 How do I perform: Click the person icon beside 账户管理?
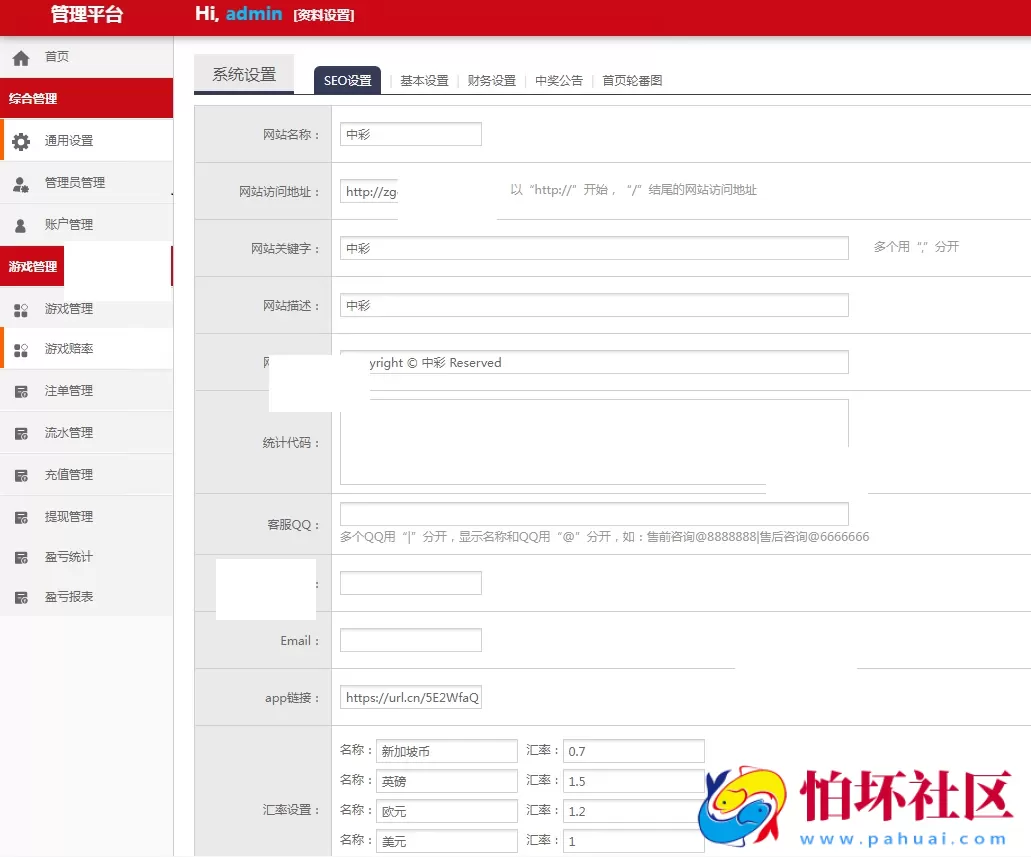pyautogui.click(x=21, y=224)
